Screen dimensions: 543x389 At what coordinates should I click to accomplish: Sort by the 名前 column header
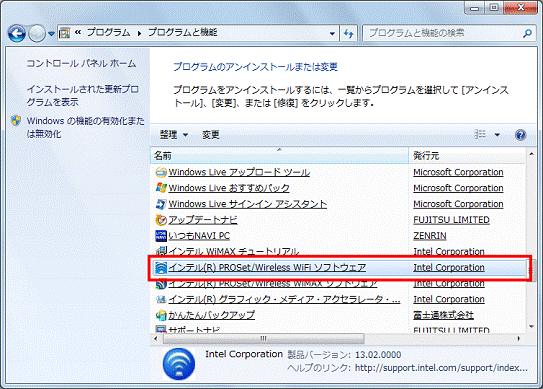click(x=279, y=156)
